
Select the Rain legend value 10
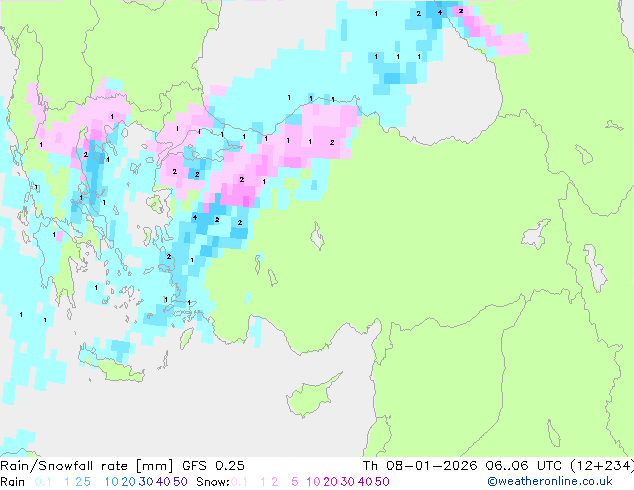pyautogui.click(x=111, y=482)
